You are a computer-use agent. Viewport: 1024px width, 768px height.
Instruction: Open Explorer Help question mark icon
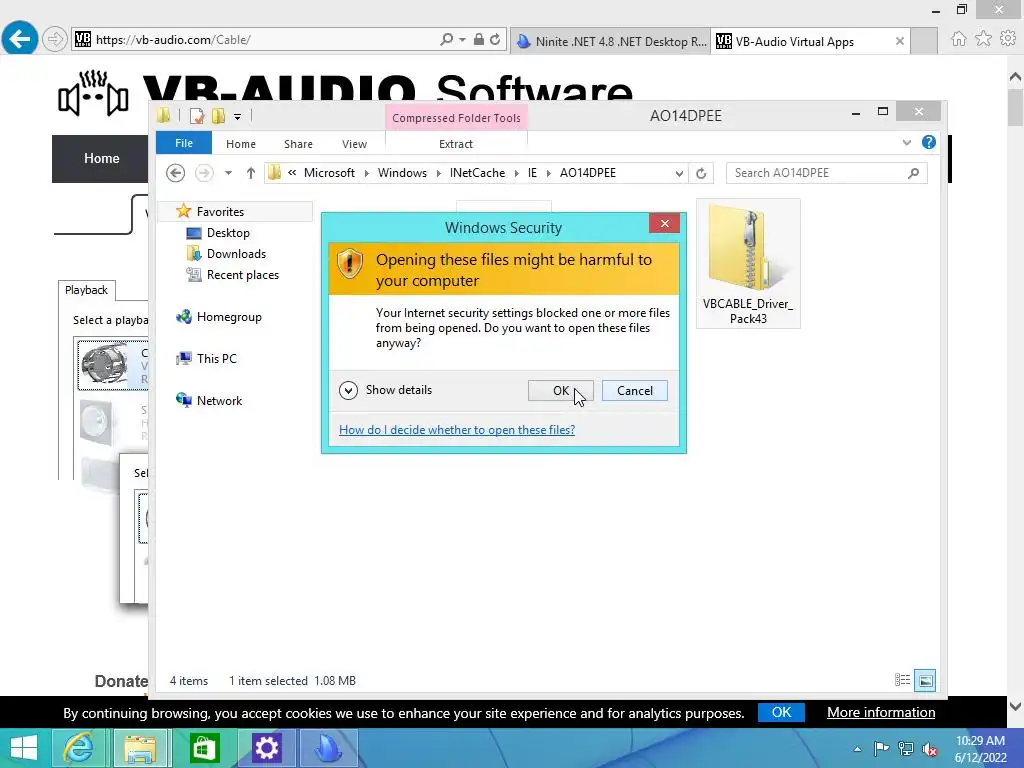929,142
